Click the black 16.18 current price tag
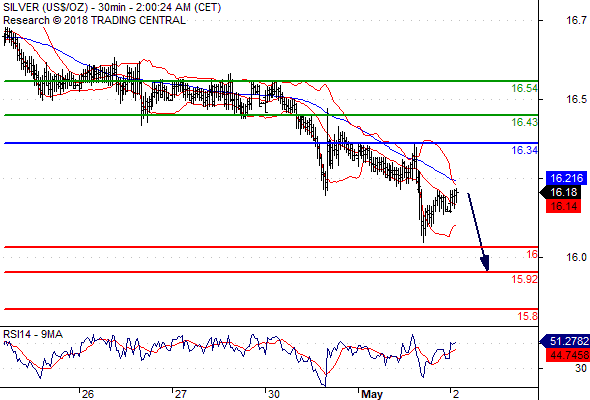 564,192
